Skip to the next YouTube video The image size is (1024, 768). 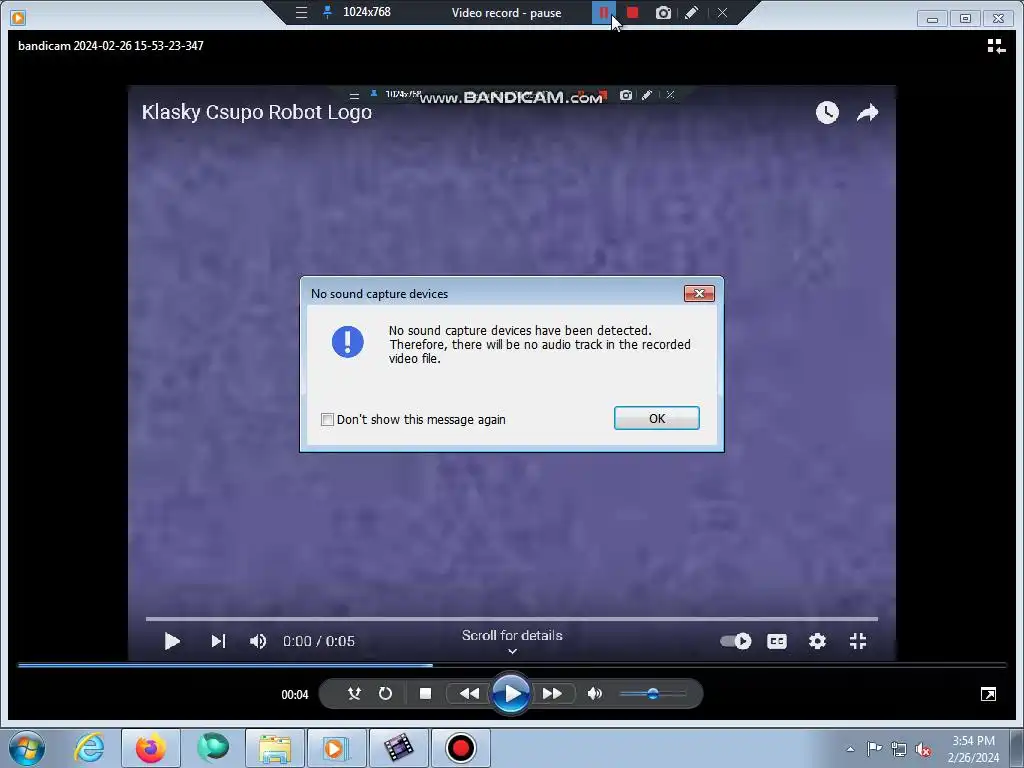(218, 641)
